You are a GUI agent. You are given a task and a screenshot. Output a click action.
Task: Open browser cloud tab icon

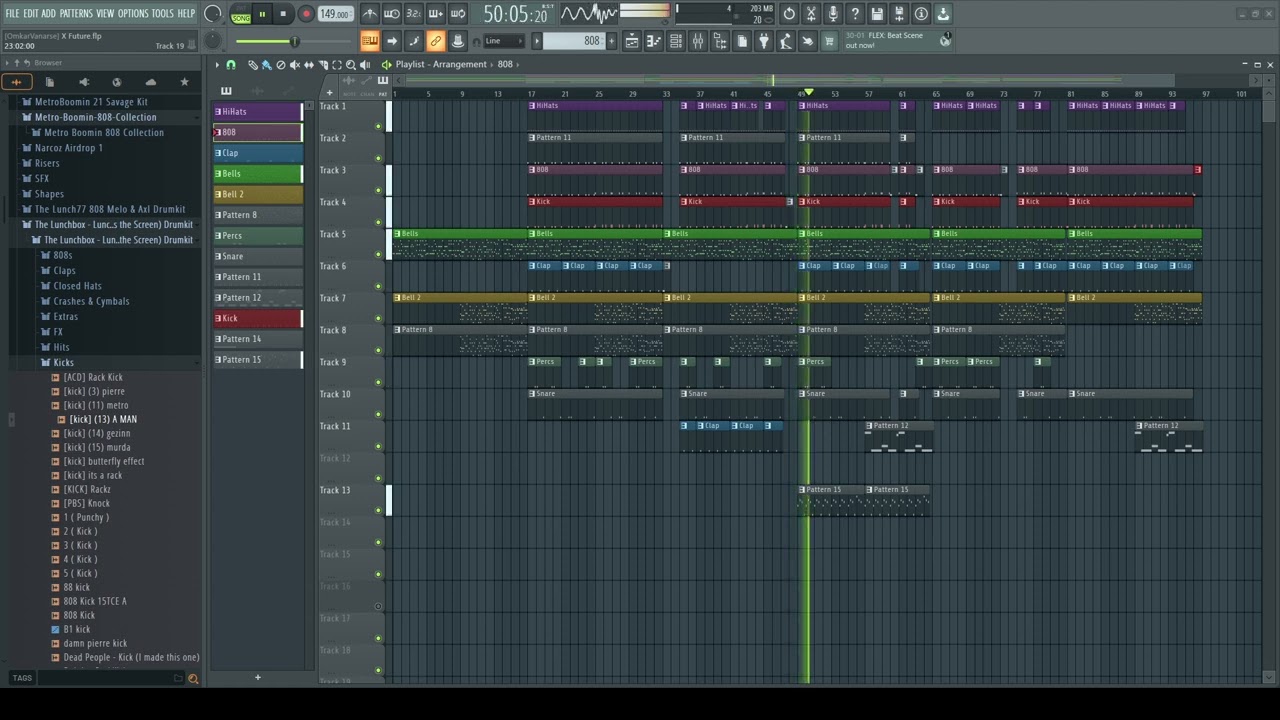coord(151,82)
